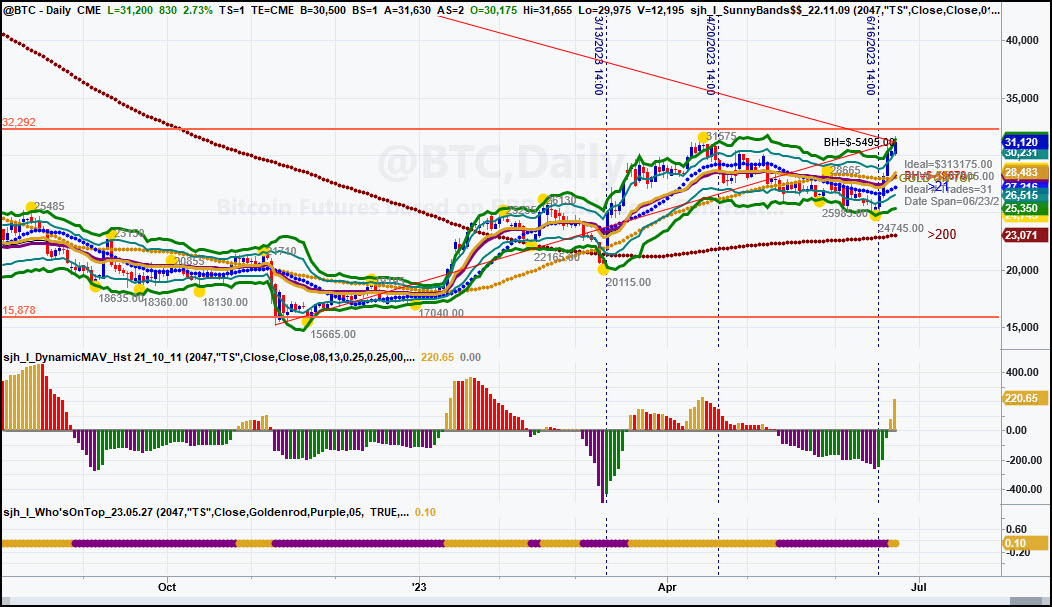Click the 0.60 Who'sOnTop axis label

click(x=1016, y=529)
